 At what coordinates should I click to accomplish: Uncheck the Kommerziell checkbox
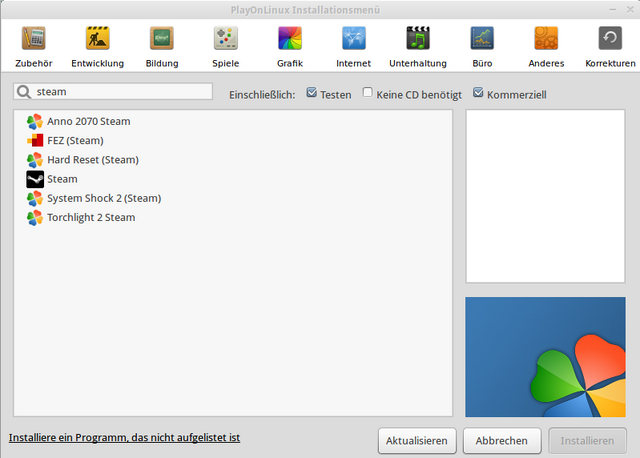coord(478,93)
